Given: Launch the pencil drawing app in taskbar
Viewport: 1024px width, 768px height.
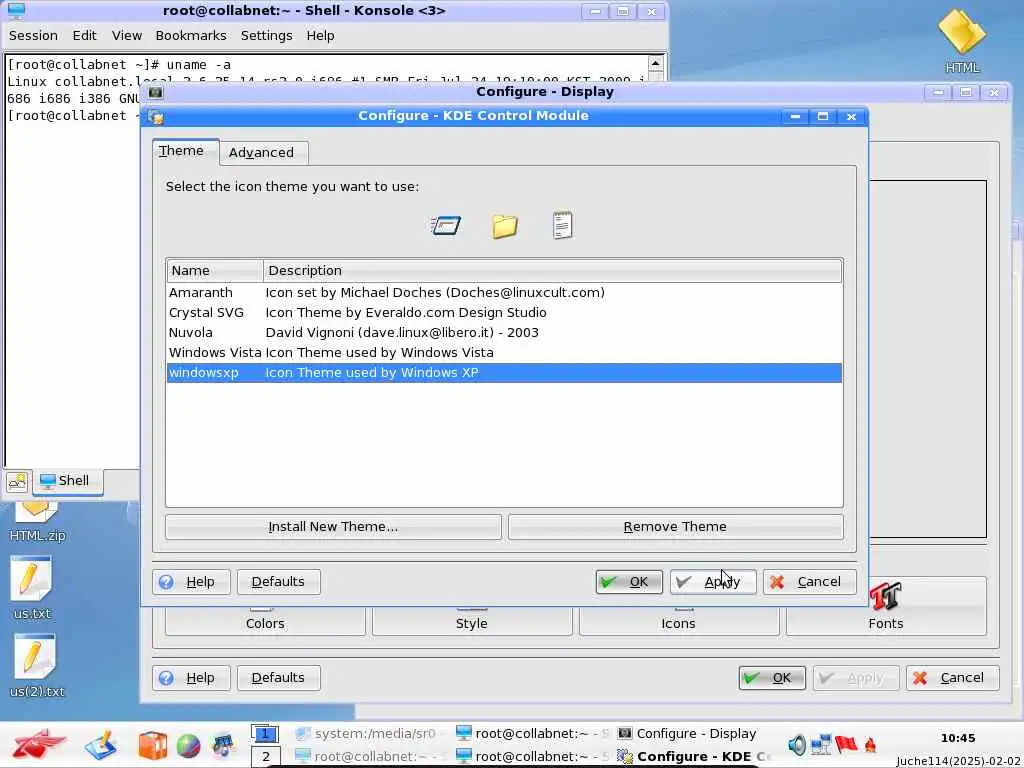Looking at the screenshot, I should pyautogui.click(x=101, y=744).
